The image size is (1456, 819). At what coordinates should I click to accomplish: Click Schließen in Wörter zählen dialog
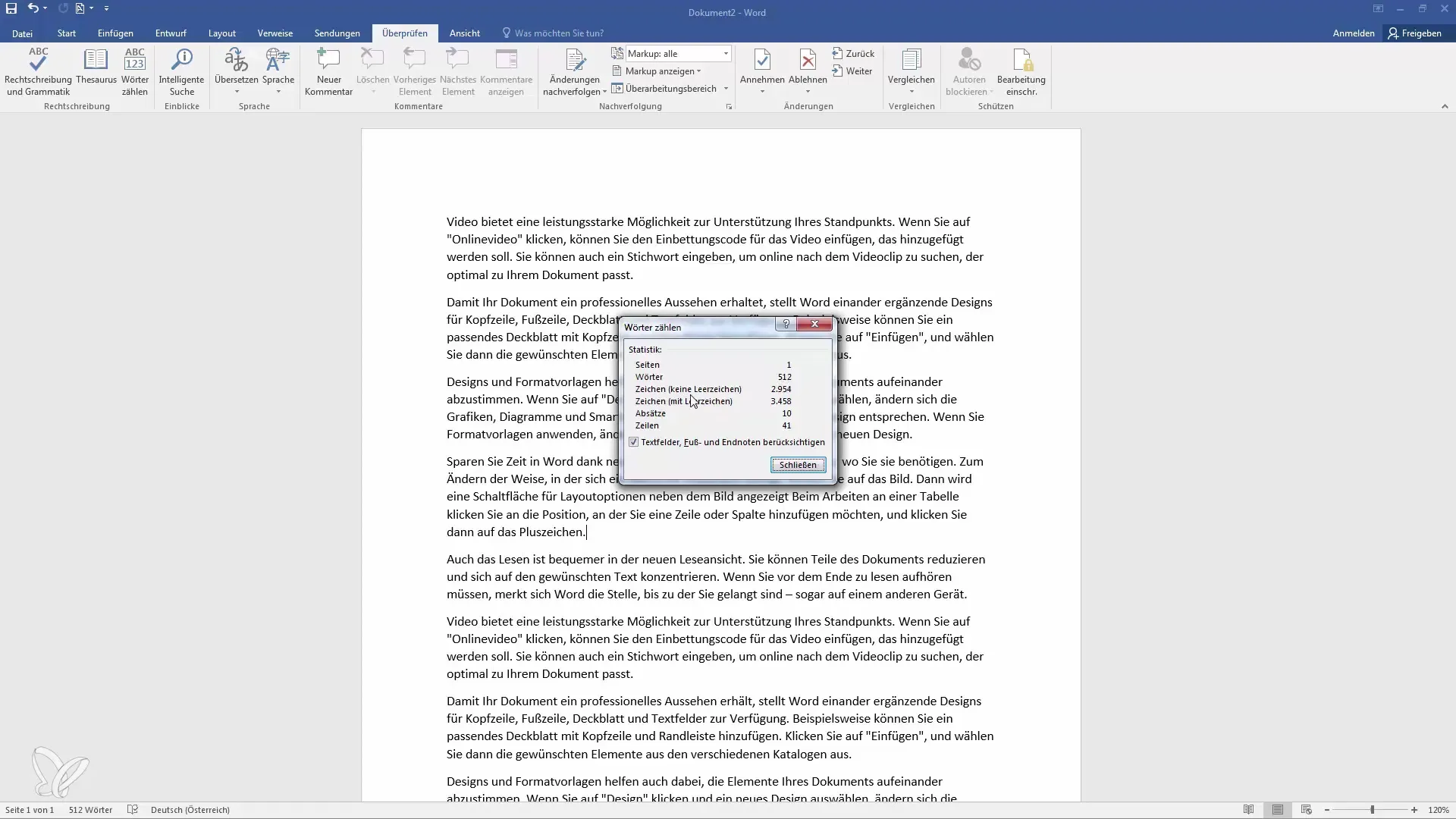pyautogui.click(x=798, y=465)
